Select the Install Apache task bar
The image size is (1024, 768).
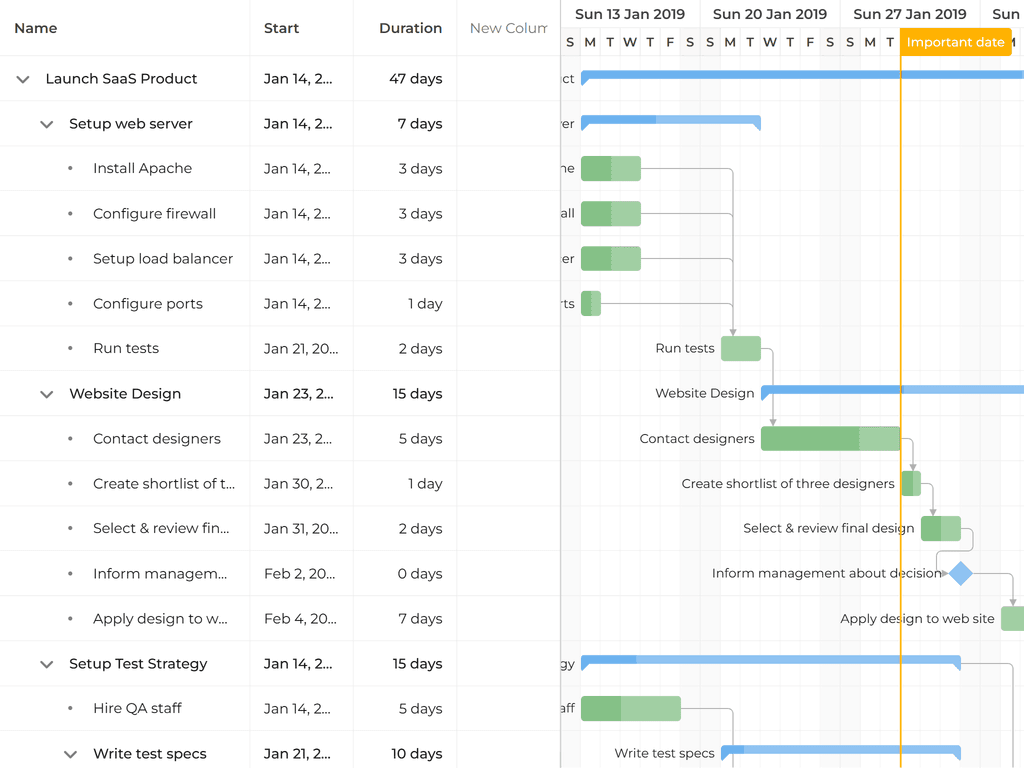[610, 169]
